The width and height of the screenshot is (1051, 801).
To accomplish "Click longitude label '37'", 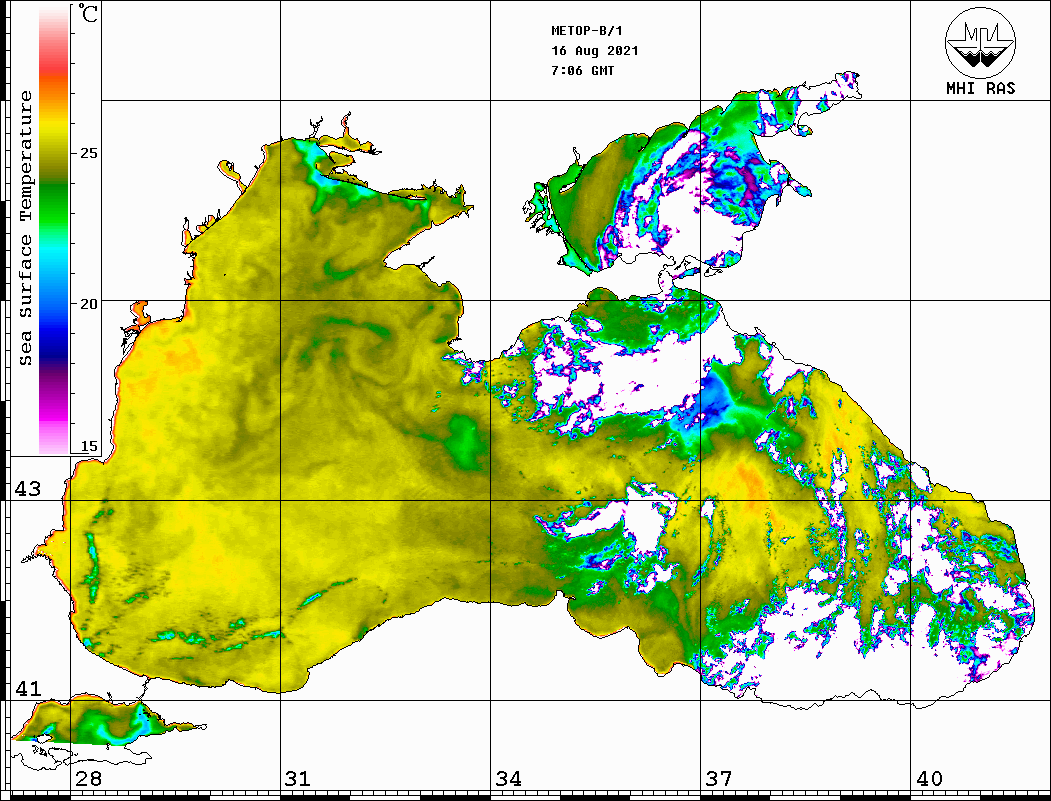I will coord(719,778).
